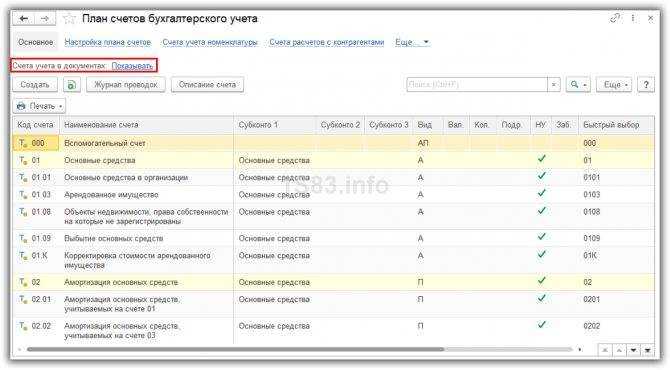
Task: Click account icon for row 01.К
Action: [x=23, y=255]
